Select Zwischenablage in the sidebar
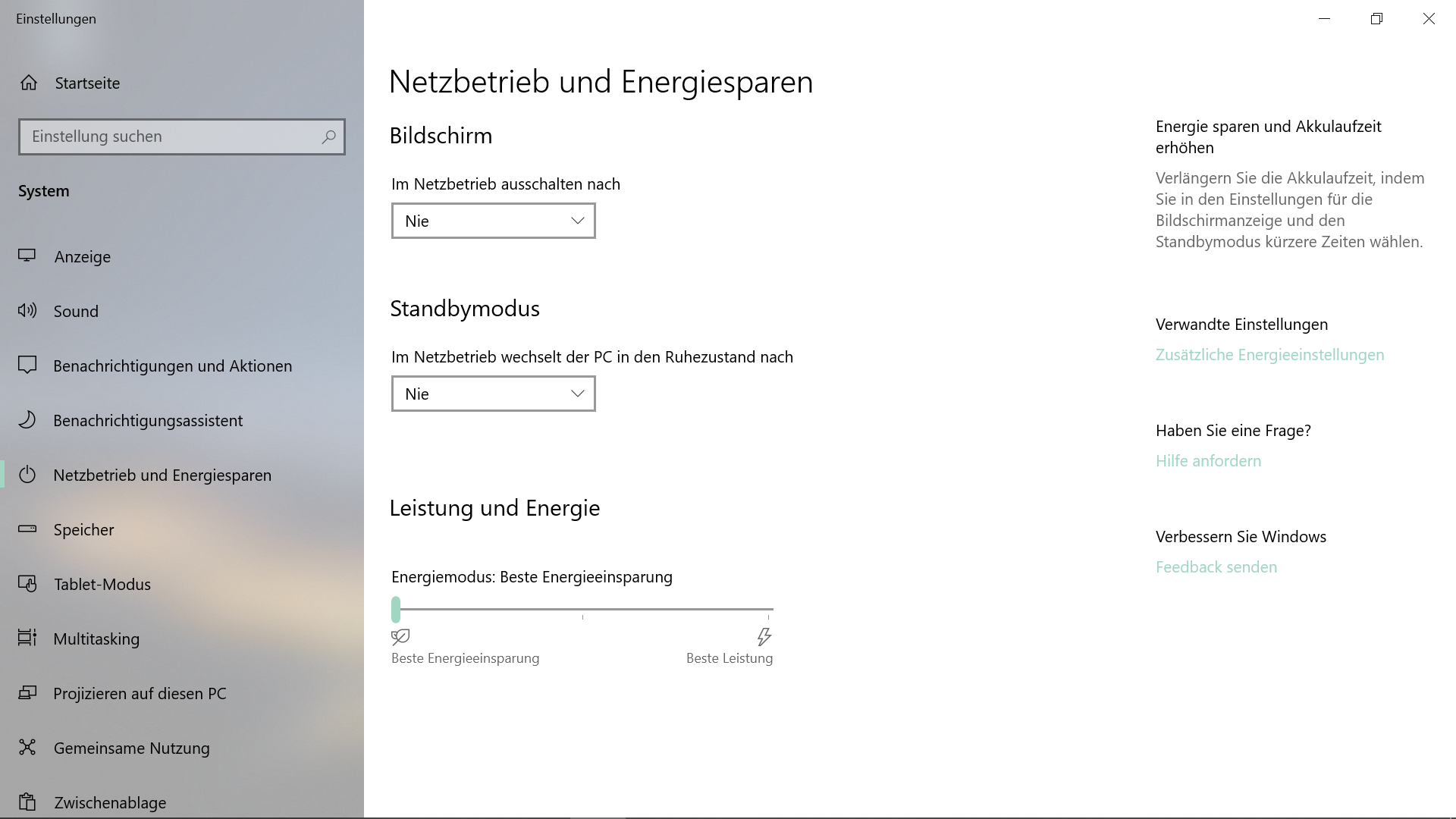Image resolution: width=1456 pixels, height=819 pixels. [110, 802]
